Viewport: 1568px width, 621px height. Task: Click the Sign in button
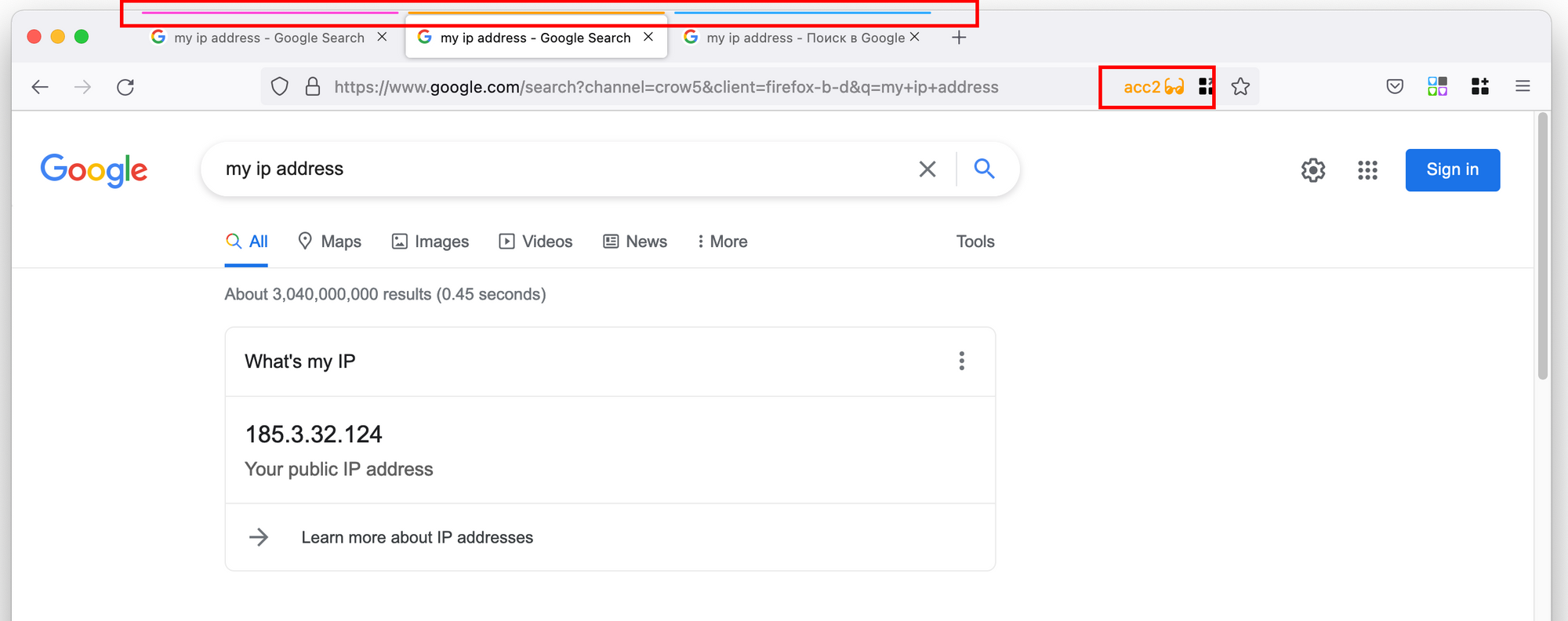click(x=1453, y=170)
